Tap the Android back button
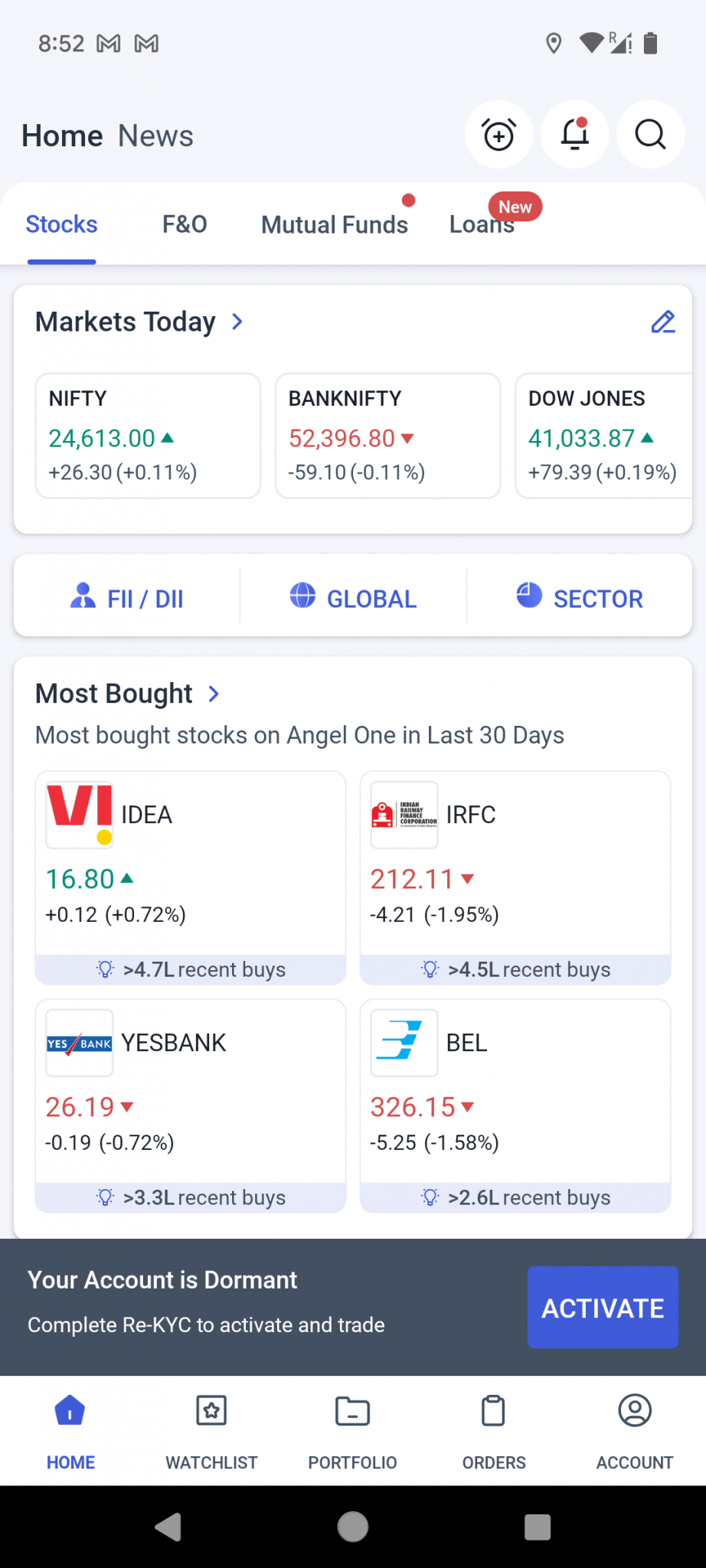 coord(168,1527)
